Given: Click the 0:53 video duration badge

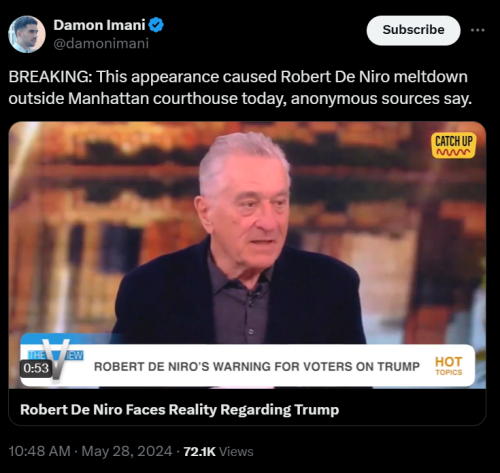Looking at the screenshot, I should point(36,368).
